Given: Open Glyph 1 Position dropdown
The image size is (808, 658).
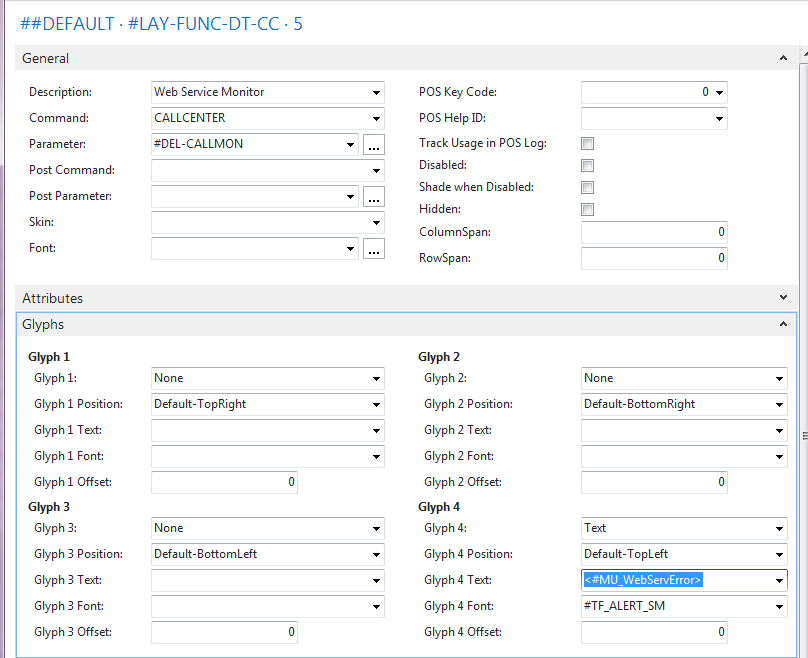Looking at the screenshot, I should [x=376, y=404].
